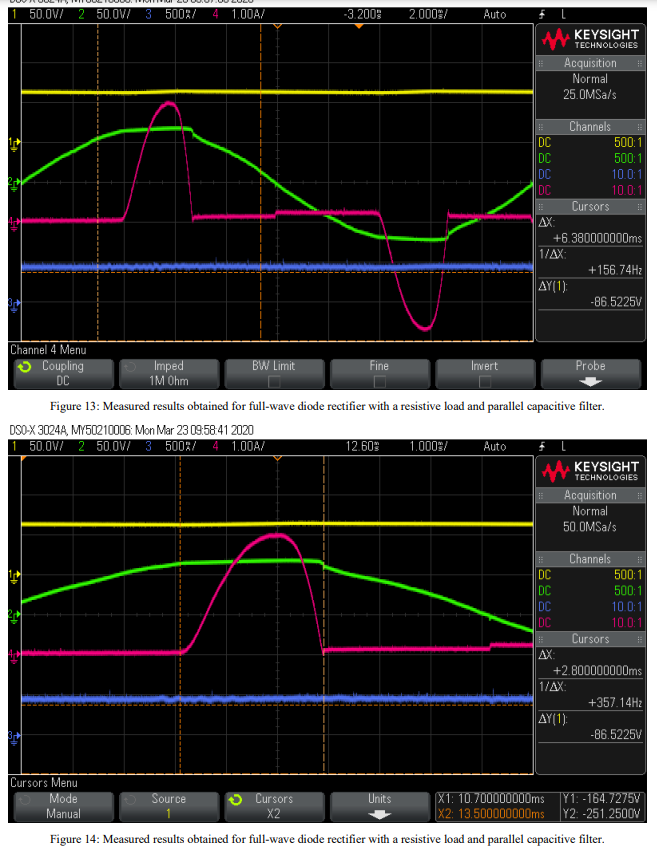This screenshot has width=657, height=851.
Task: Click channel 4 1.00A/ scale in Figure 13
Action: 248,15
